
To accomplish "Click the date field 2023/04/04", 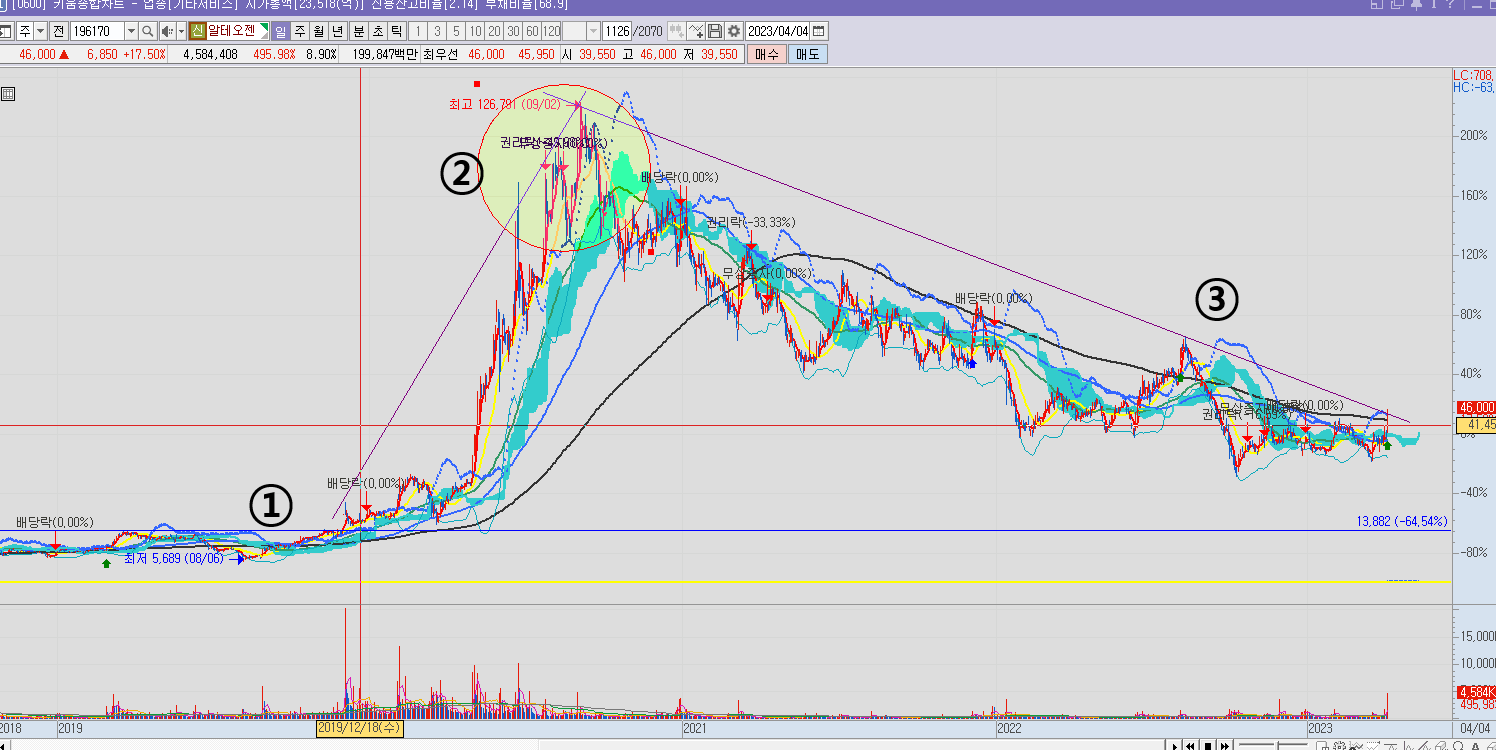I will (777, 31).
